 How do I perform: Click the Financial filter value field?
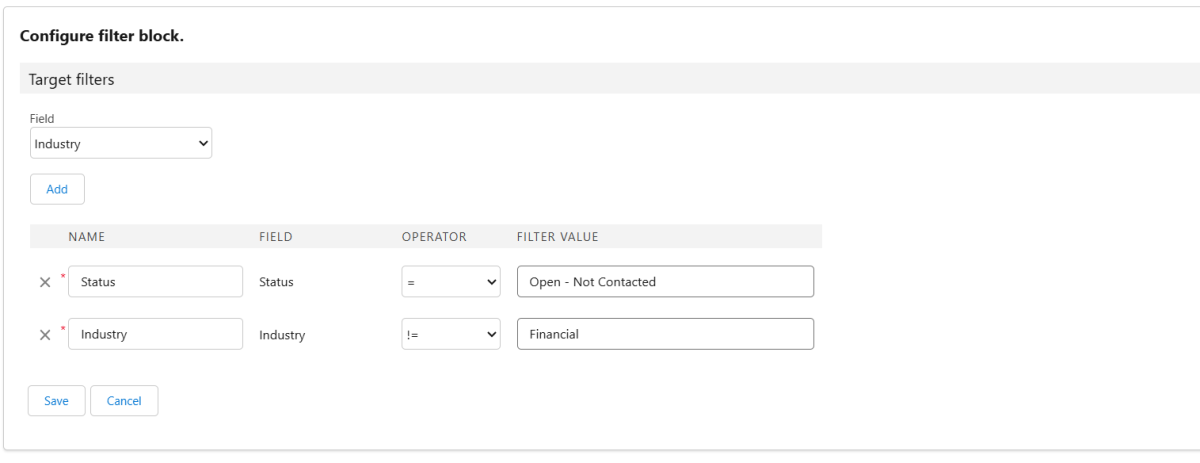(x=665, y=334)
